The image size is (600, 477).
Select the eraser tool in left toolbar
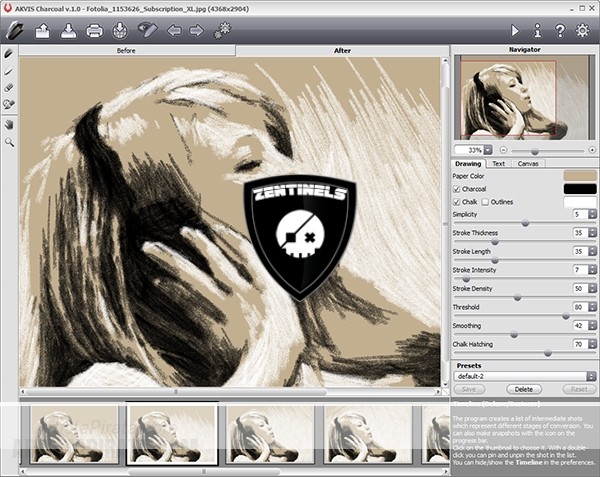pos(9,88)
